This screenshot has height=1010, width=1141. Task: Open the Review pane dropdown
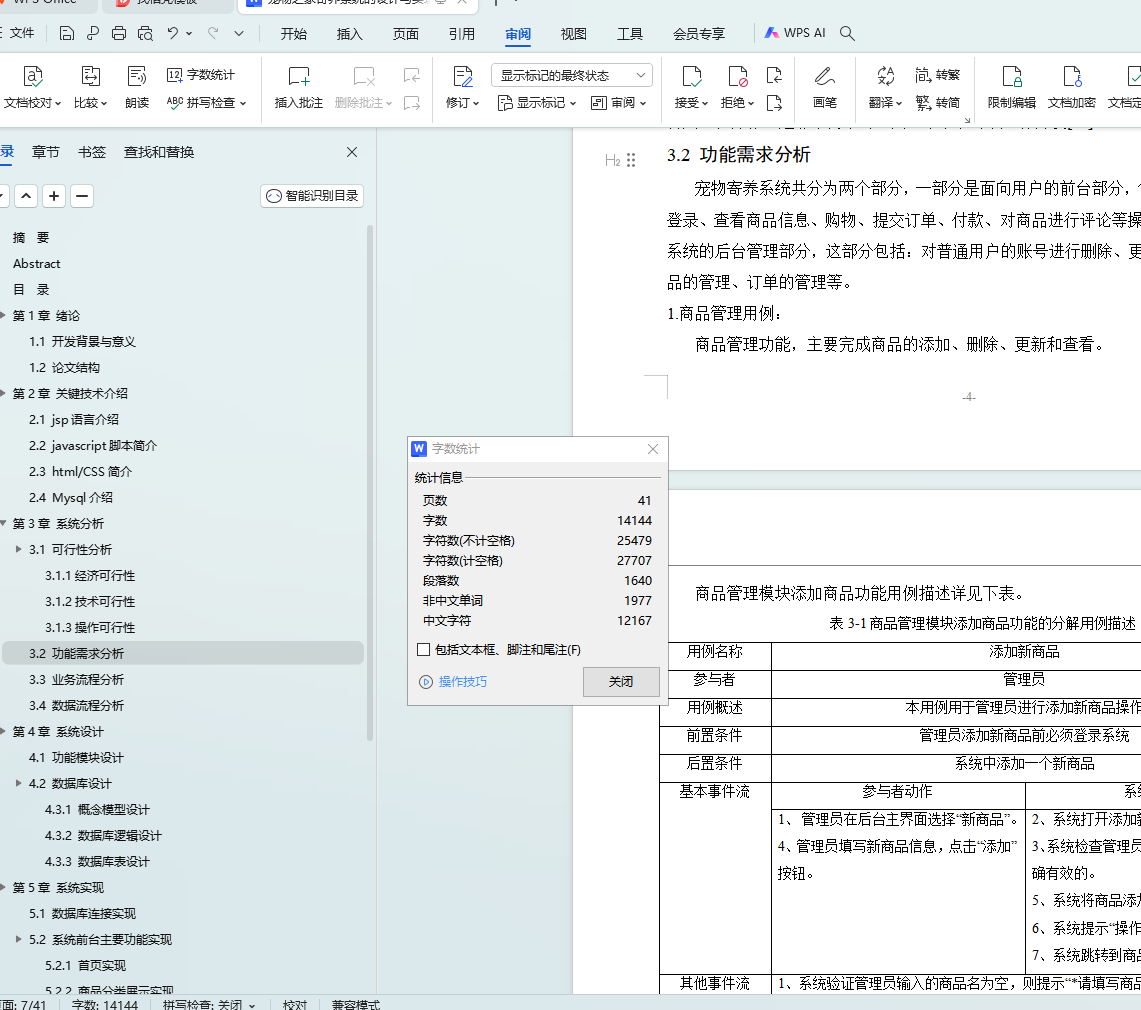pos(619,103)
